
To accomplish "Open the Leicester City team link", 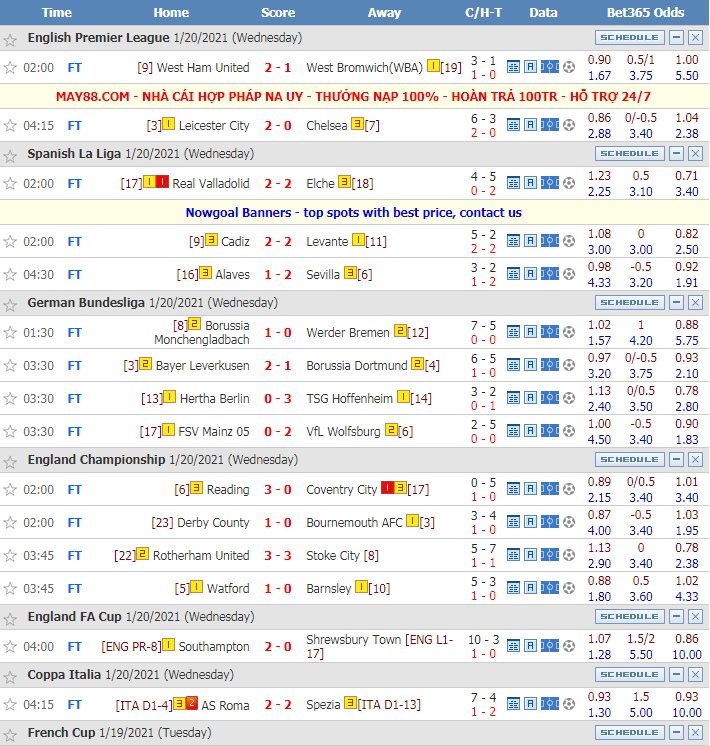I will [x=214, y=126].
